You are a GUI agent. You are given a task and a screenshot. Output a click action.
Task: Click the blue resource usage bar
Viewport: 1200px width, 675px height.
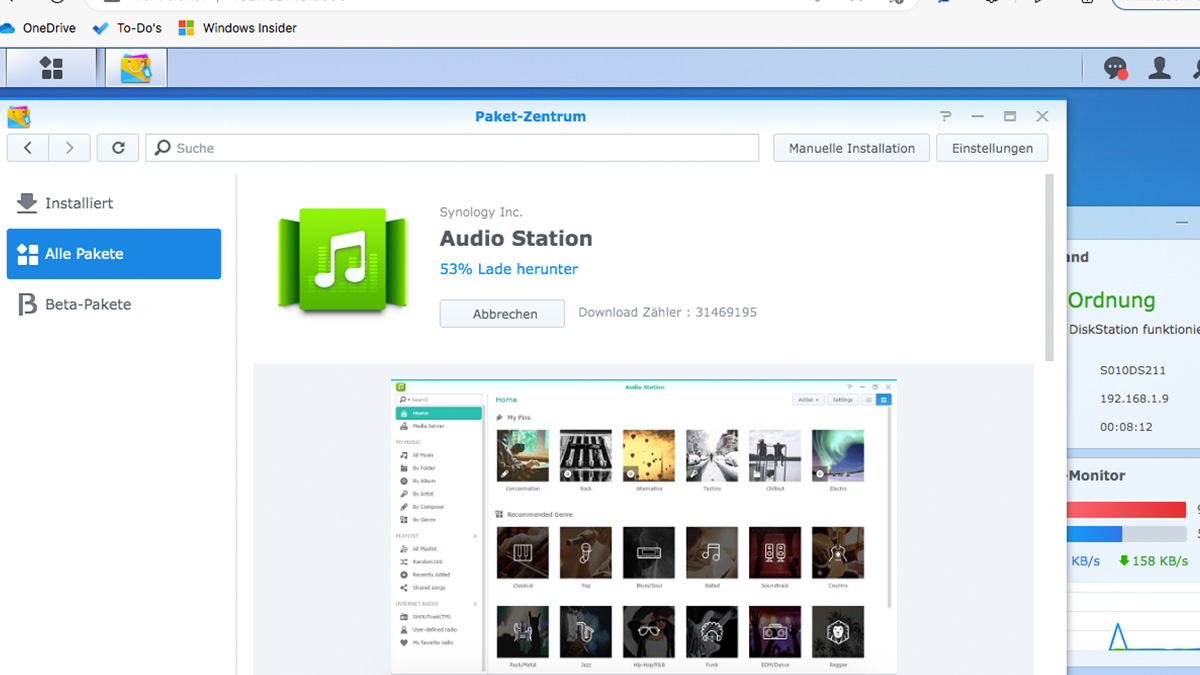coord(1094,534)
